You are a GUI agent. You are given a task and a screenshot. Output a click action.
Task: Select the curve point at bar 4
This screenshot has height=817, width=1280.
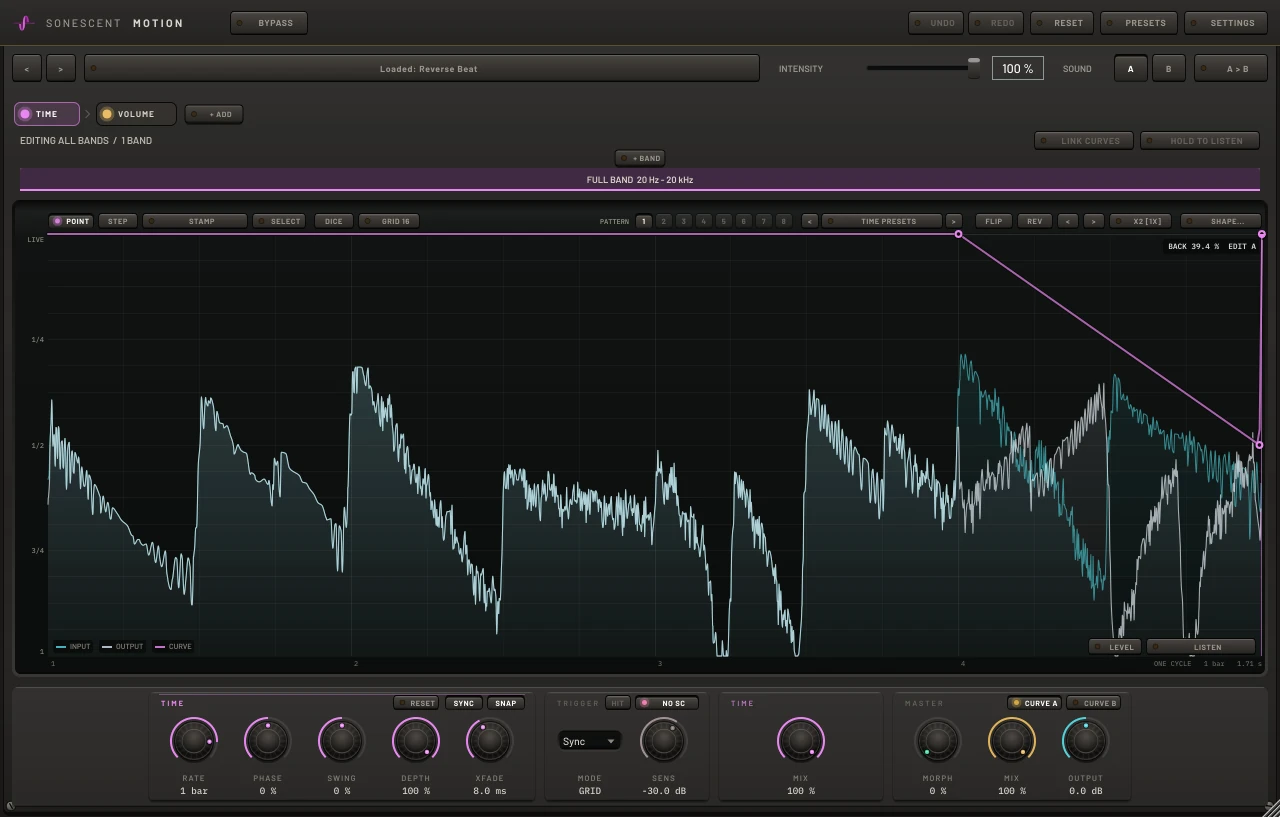tap(958, 234)
